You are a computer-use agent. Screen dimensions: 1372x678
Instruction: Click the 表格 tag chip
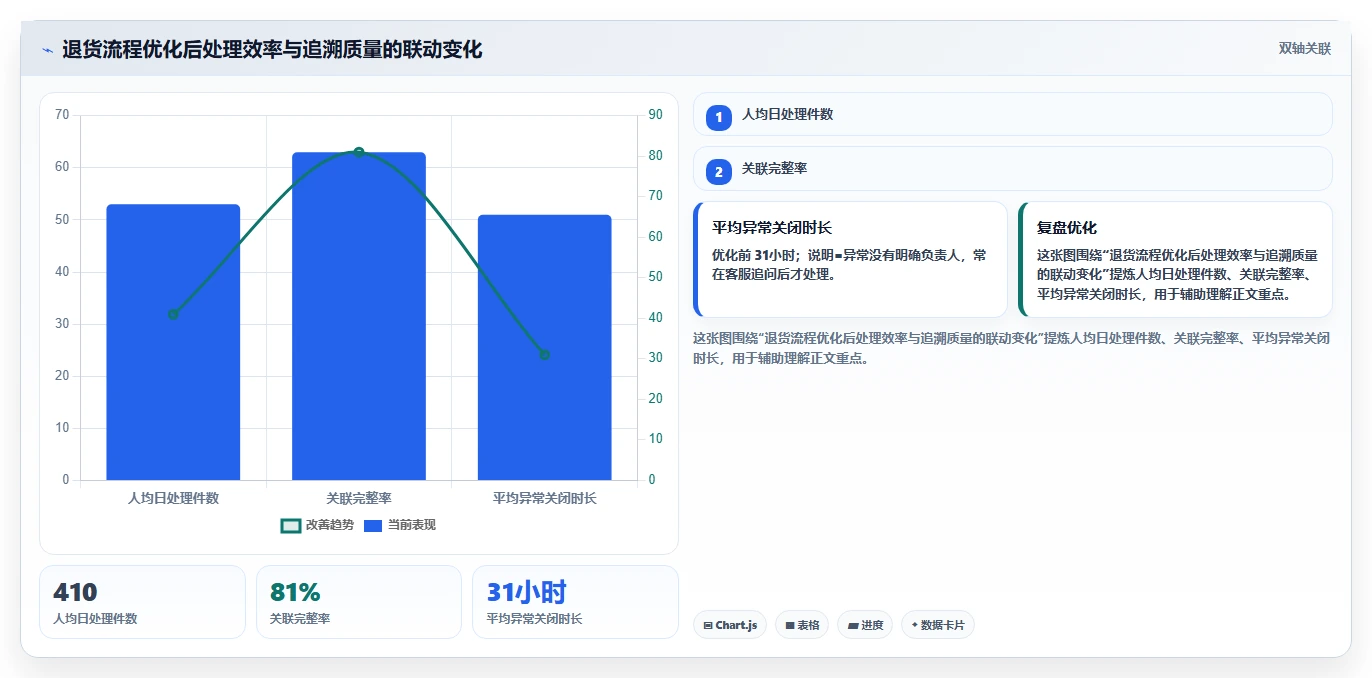pos(802,625)
